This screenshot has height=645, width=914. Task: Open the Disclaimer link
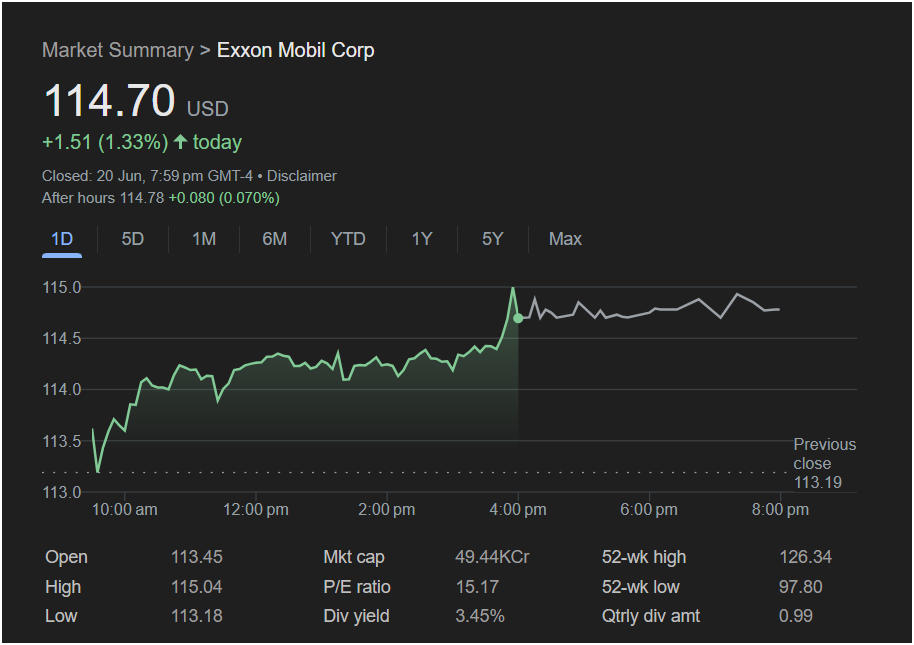click(x=302, y=176)
